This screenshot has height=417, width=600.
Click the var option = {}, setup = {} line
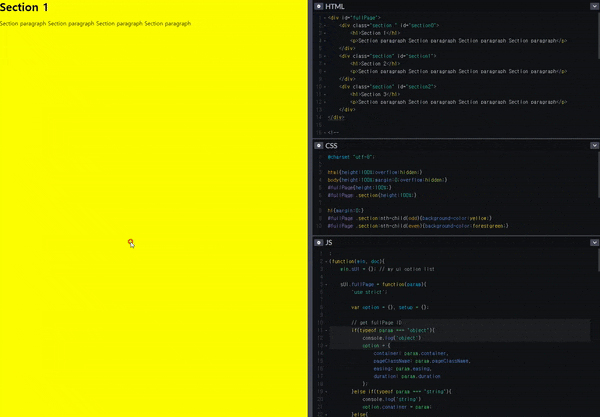(x=390, y=308)
